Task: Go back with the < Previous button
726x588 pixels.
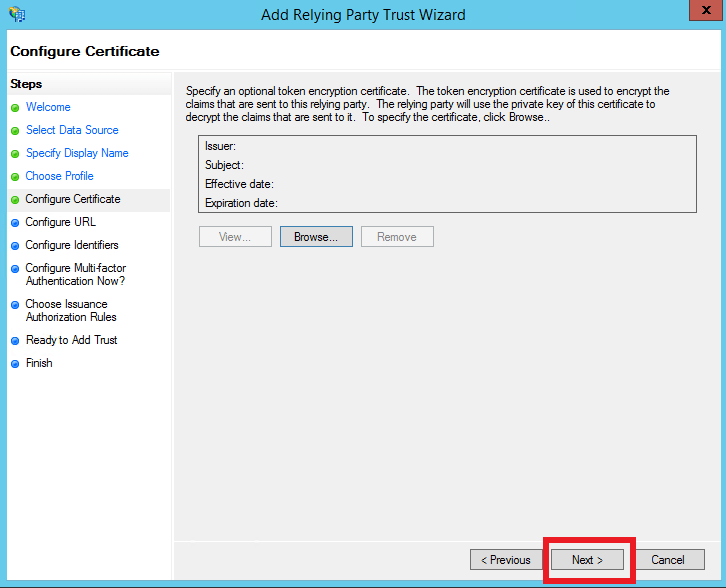Action: point(506,560)
